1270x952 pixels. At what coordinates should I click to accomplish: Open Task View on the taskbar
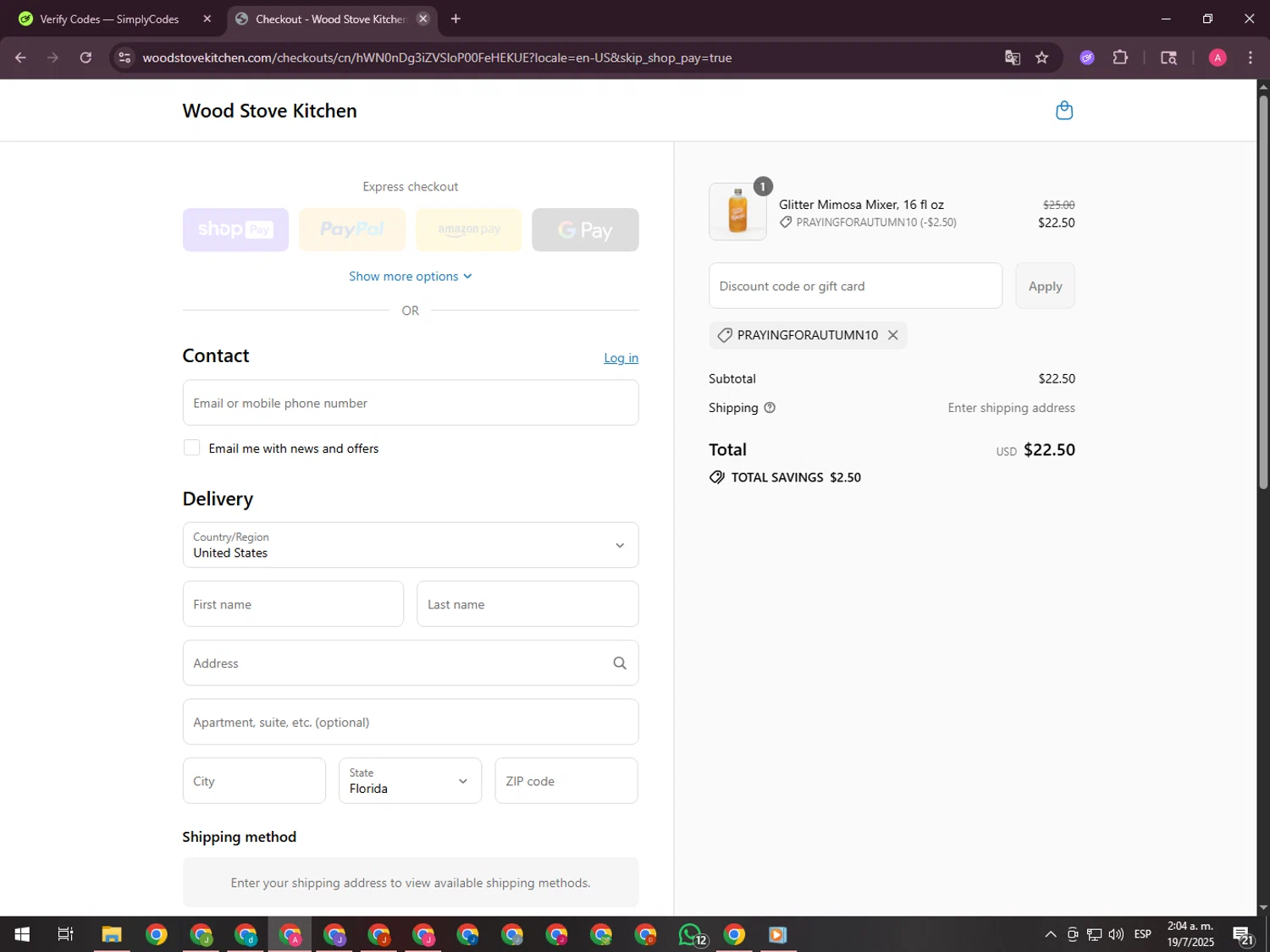click(x=65, y=934)
